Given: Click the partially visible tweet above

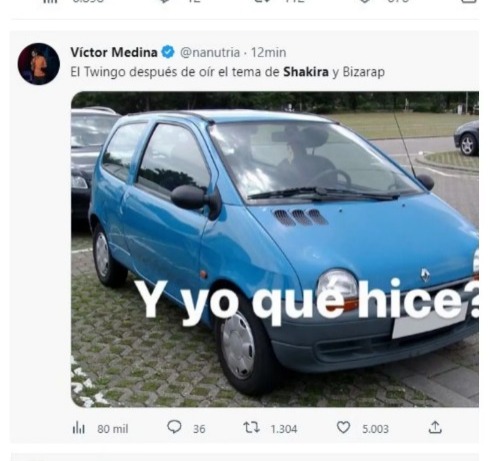Looking at the screenshot, I should [x=245, y=5].
